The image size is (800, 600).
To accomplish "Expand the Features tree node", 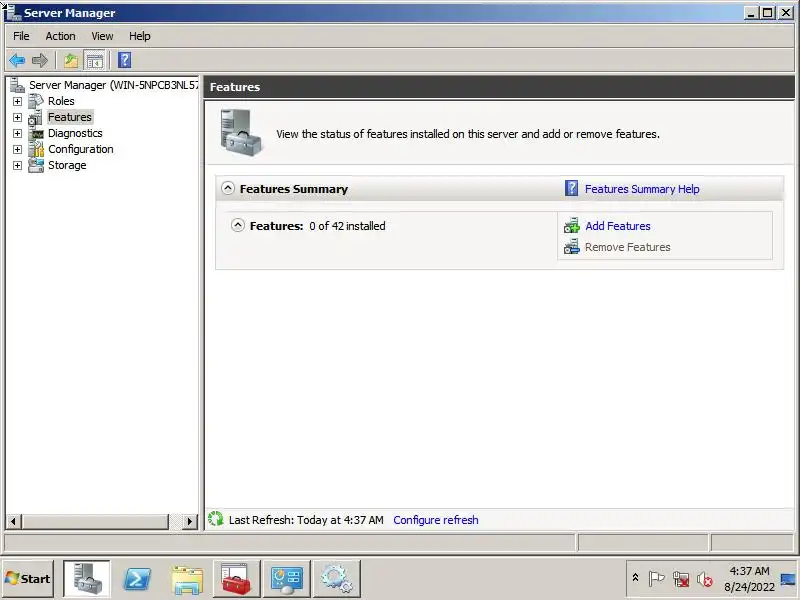I will click(17, 117).
